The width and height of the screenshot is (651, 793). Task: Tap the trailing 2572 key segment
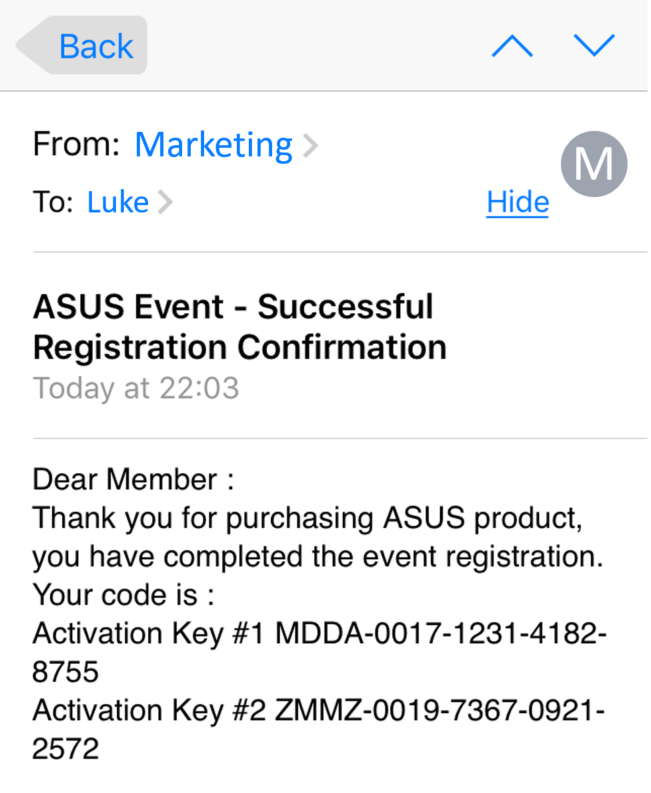pos(65,749)
